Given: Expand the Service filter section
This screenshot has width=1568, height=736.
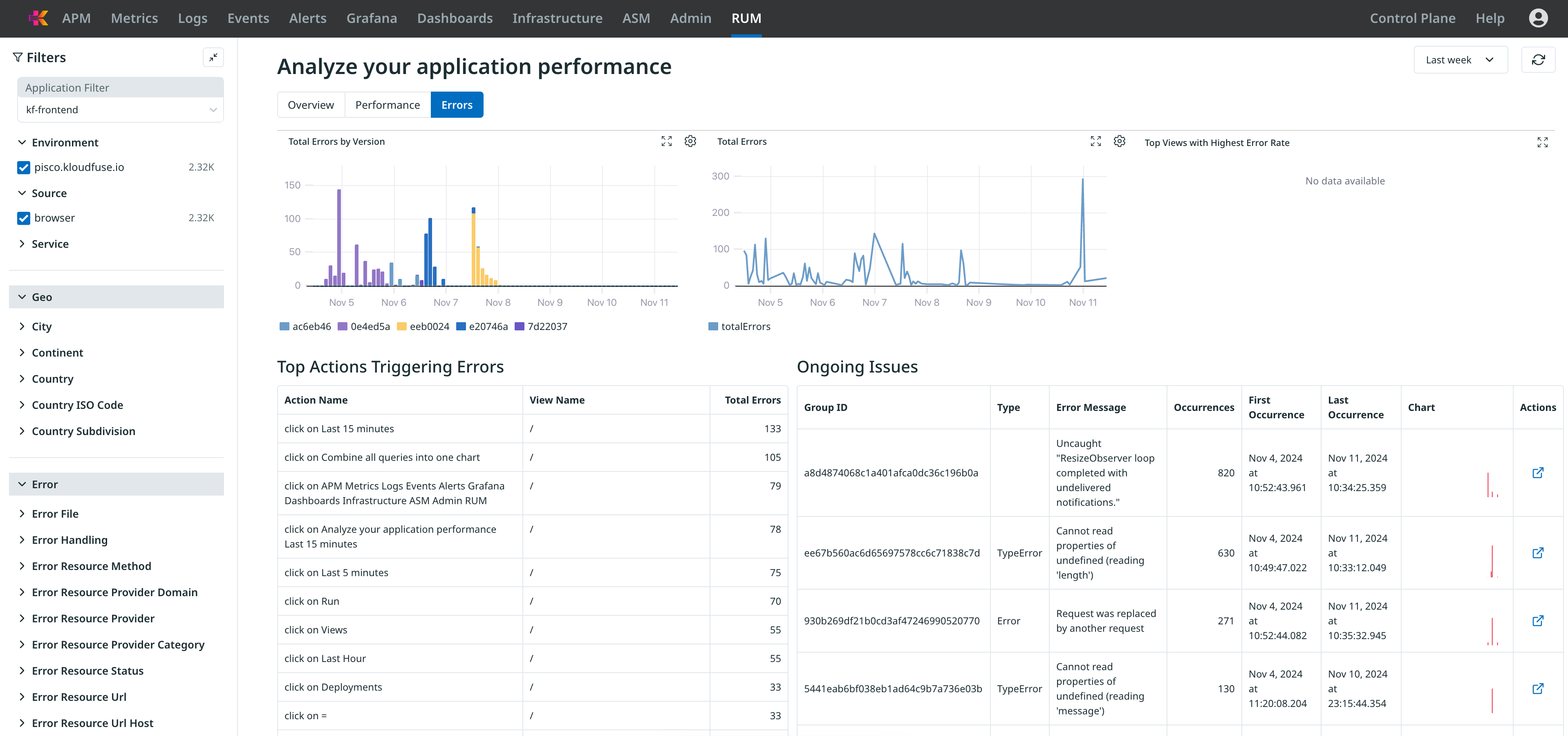Looking at the screenshot, I should click(50, 244).
